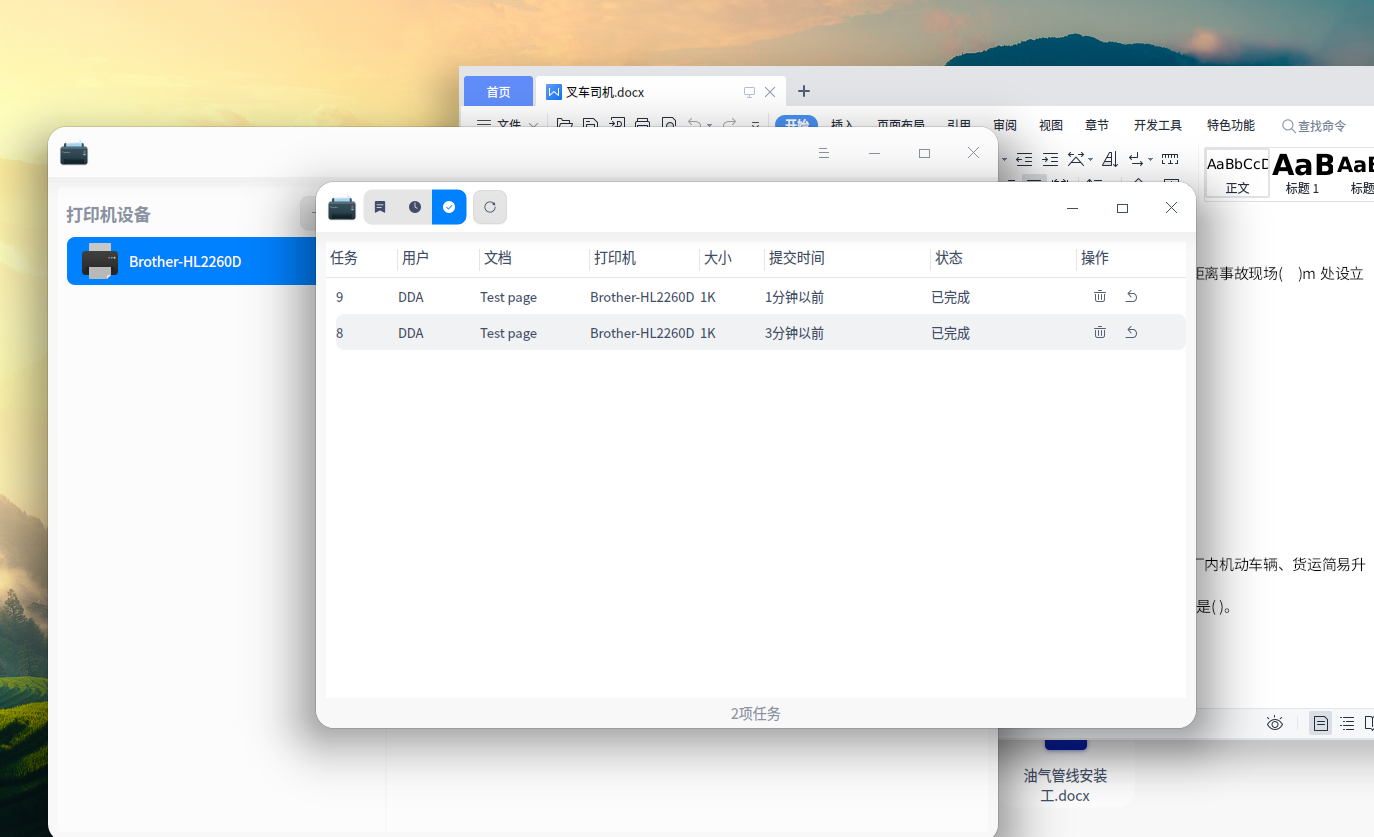Reprint job 8 using the restart arrow icon
This screenshot has height=837, width=1374.
[1131, 332]
